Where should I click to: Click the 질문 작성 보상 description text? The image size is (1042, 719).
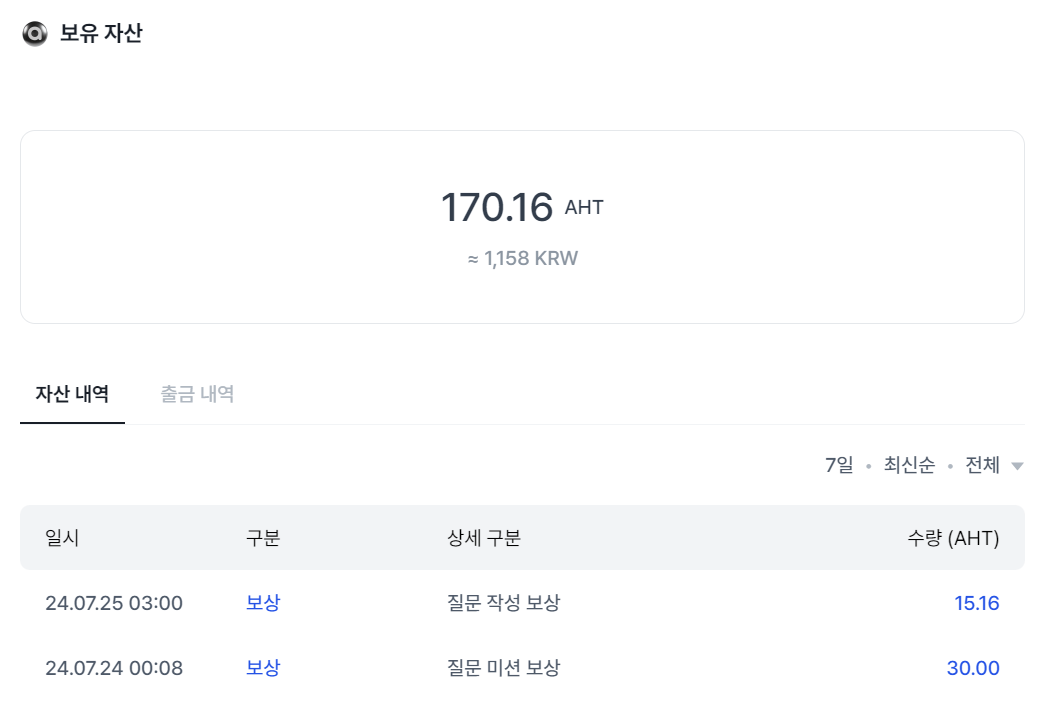tap(502, 603)
